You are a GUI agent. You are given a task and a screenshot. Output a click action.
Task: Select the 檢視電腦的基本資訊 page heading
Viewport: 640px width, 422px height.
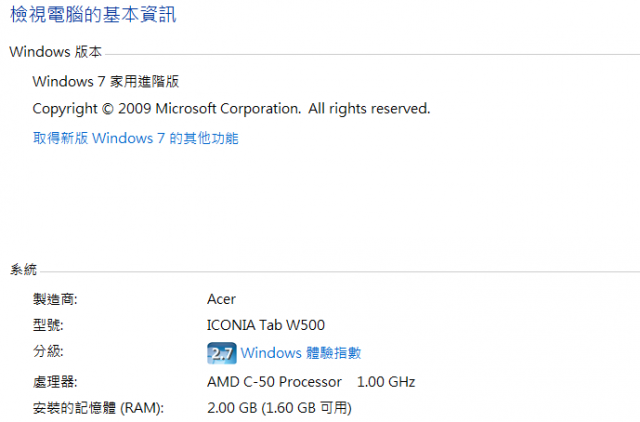click(x=93, y=14)
